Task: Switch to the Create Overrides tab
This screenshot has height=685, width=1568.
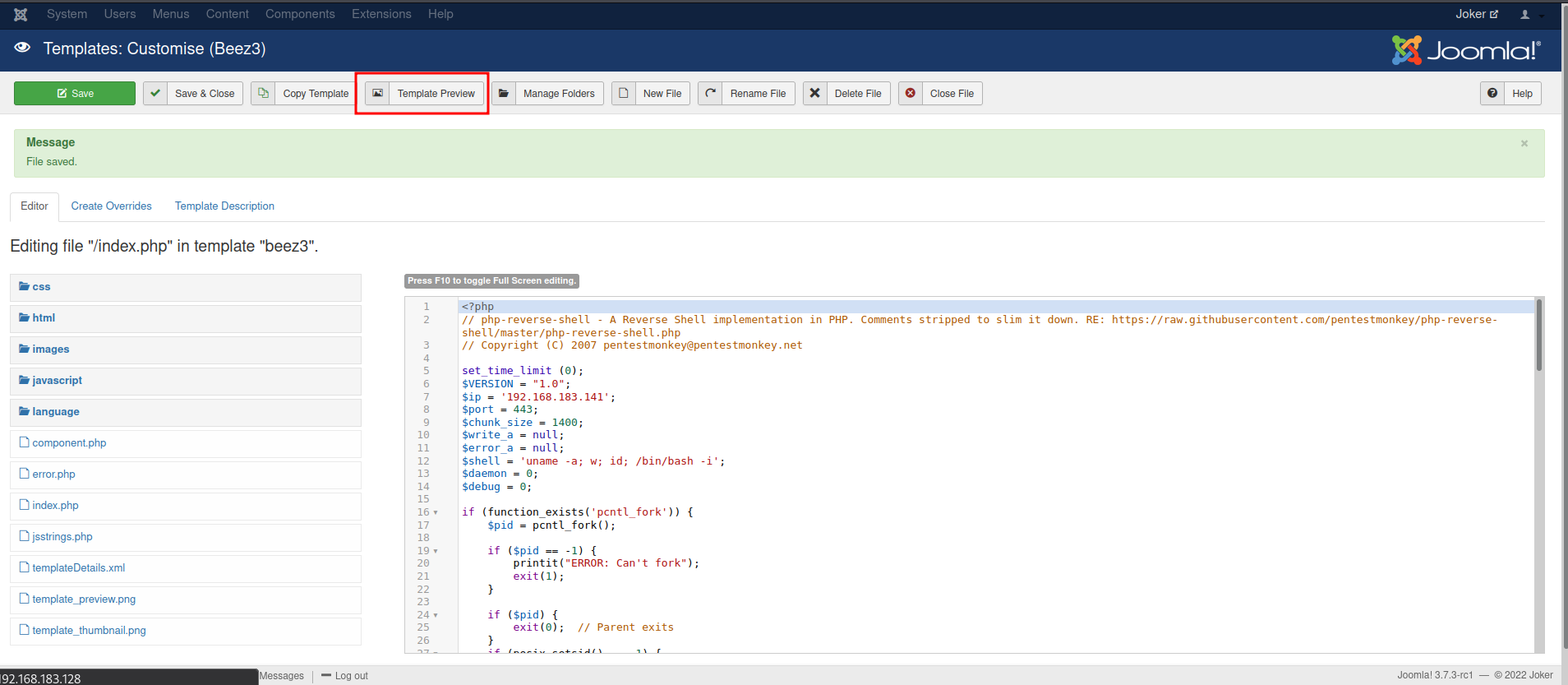Action: click(111, 206)
